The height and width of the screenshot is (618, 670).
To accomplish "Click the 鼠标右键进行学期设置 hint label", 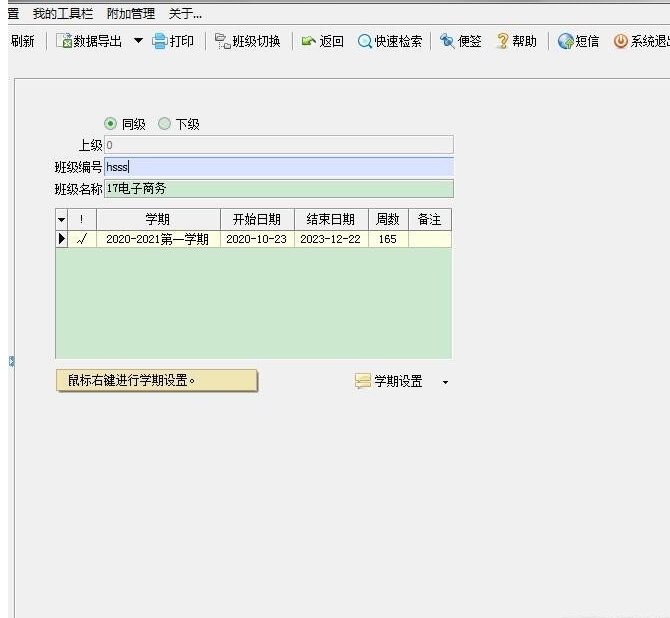I will tap(156, 380).
